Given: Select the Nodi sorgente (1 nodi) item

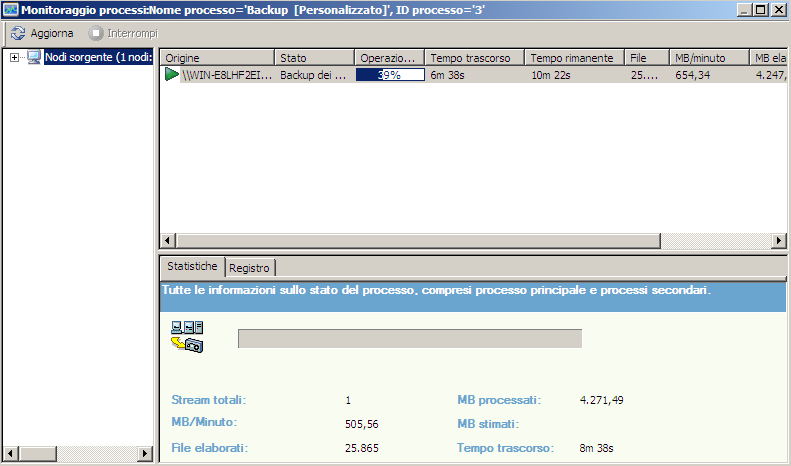Looking at the screenshot, I should coord(98,57).
